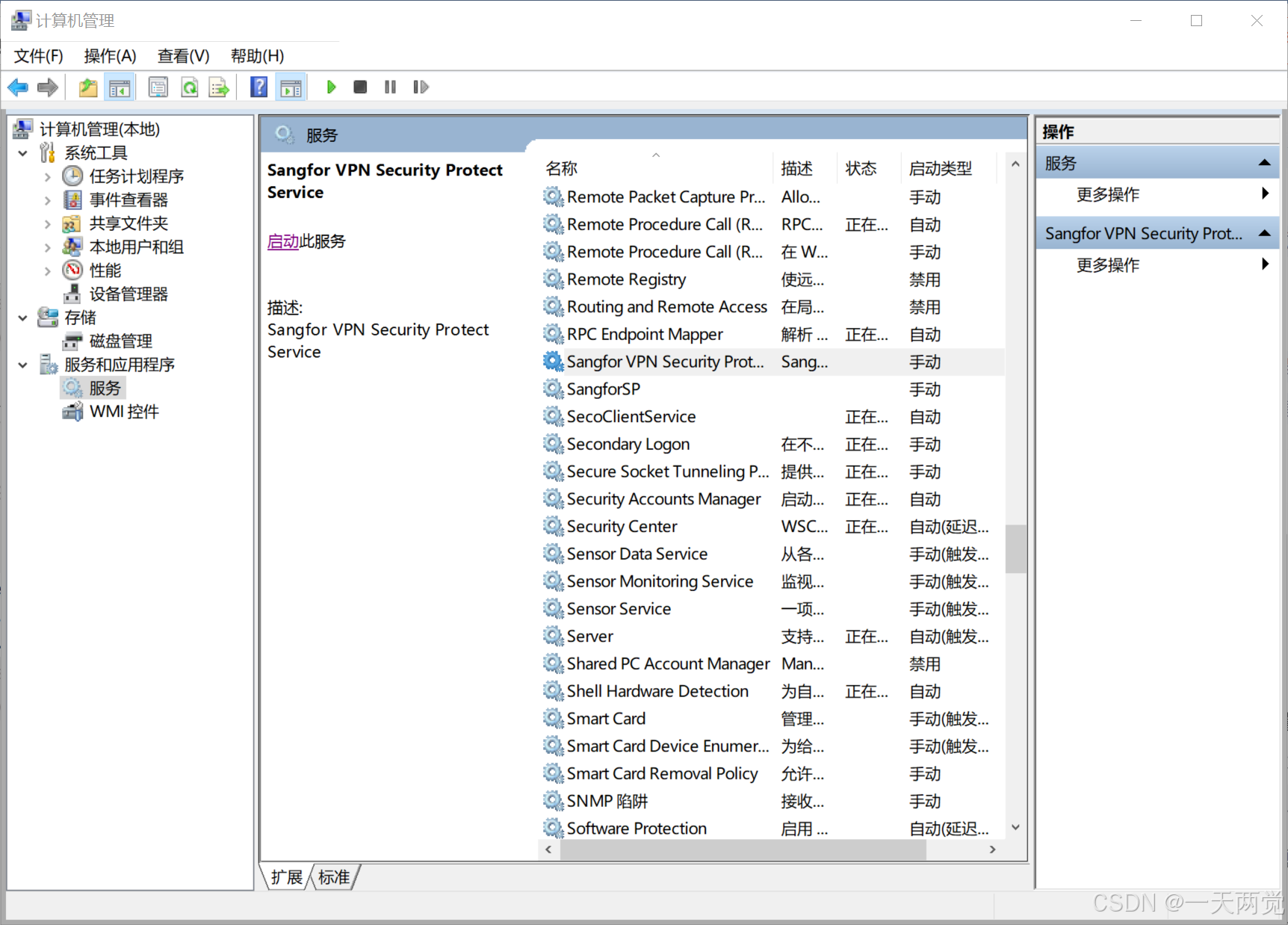Restart the service with the restart icon
Screen dimensions: 1288x925
(x=421, y=87)
